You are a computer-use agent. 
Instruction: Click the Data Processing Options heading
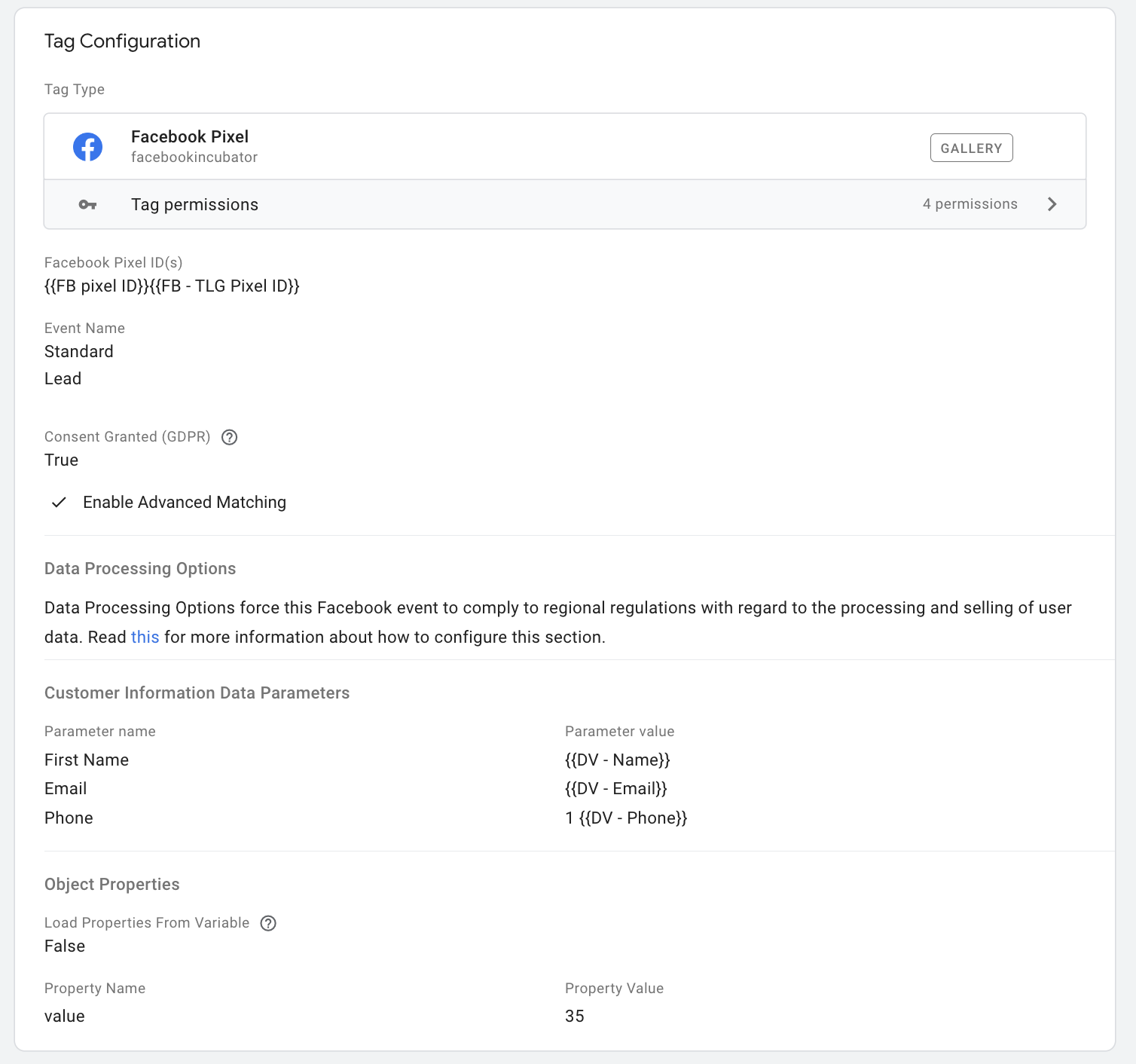pos(140,569)
